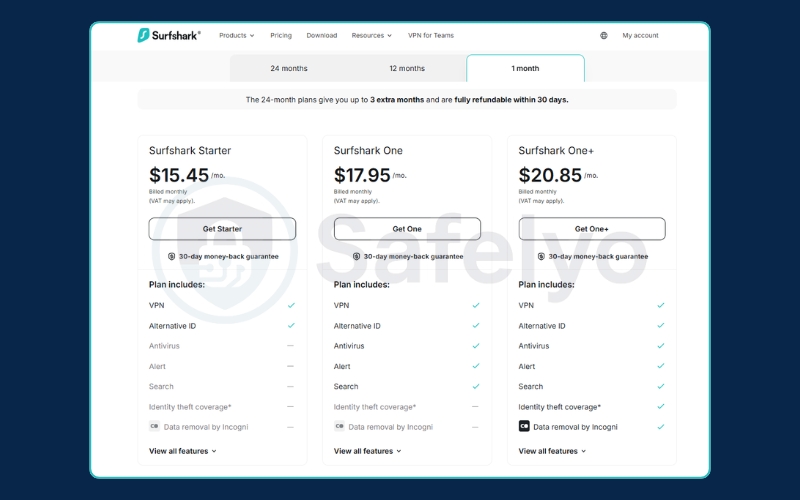Open My account
Viewport: 800px width, 500px height.
[640, 35]
